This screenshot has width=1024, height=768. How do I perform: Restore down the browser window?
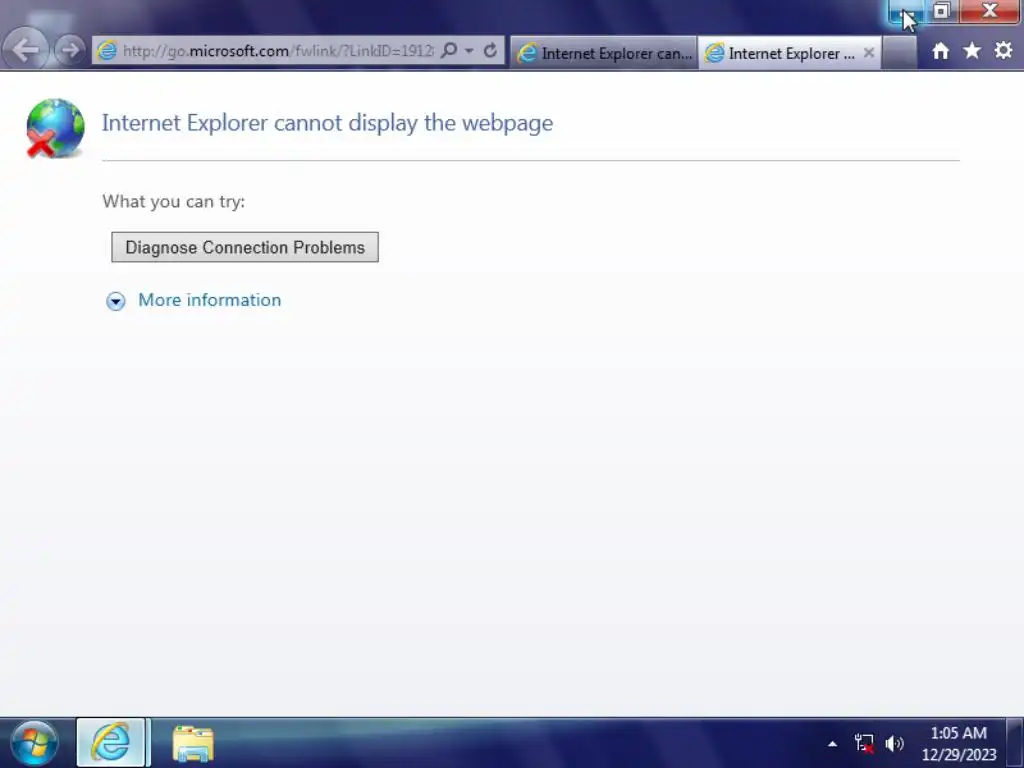pyautogui.click(x=941, y=11)
